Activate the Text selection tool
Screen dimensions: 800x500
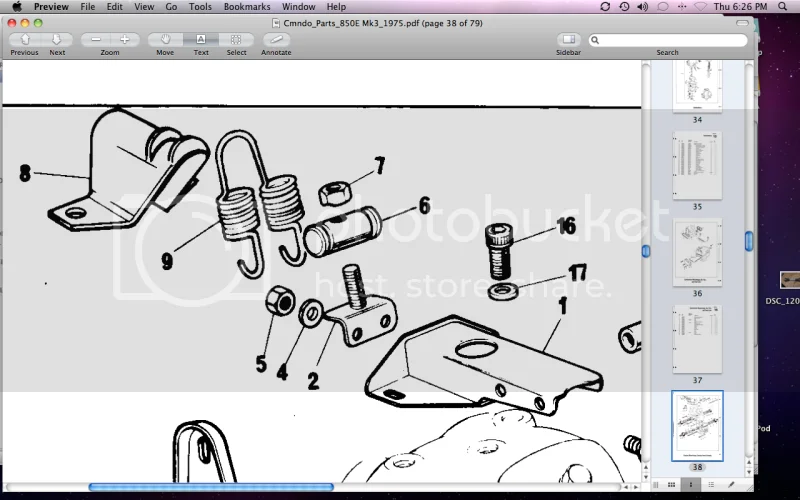click(x=201, y=40)
